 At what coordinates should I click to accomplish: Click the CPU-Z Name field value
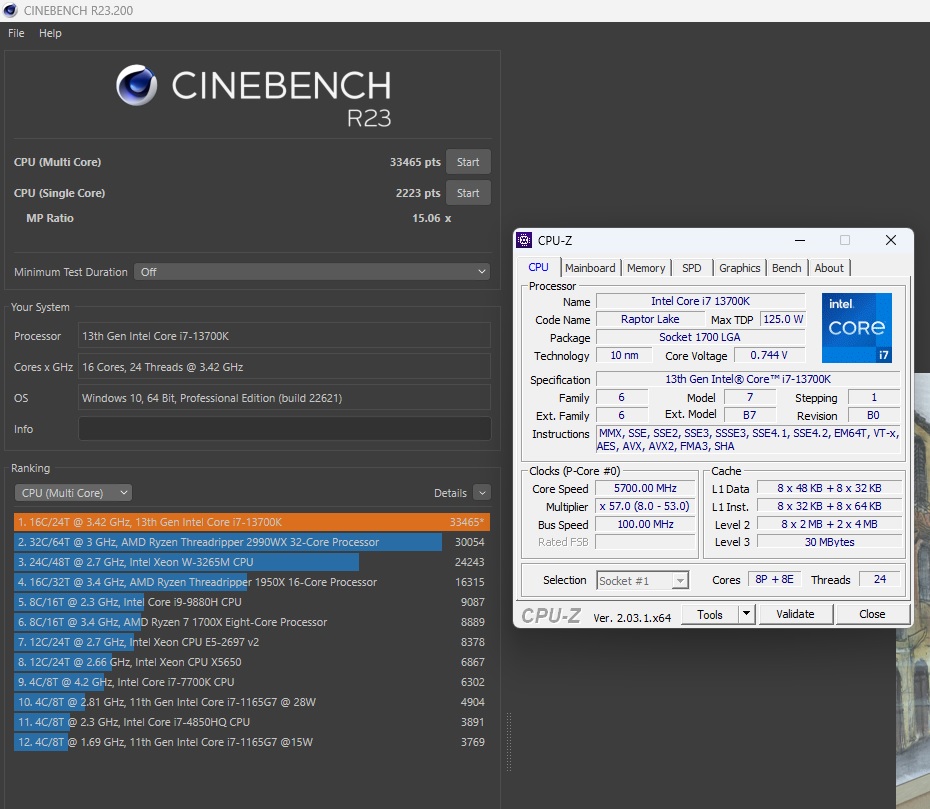pyautogui.click(x=700, y=301)
